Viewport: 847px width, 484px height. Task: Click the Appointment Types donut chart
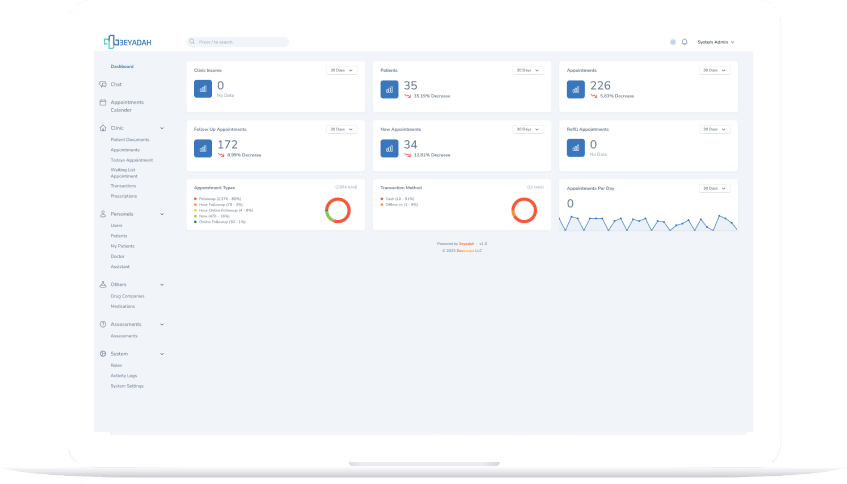338,209
